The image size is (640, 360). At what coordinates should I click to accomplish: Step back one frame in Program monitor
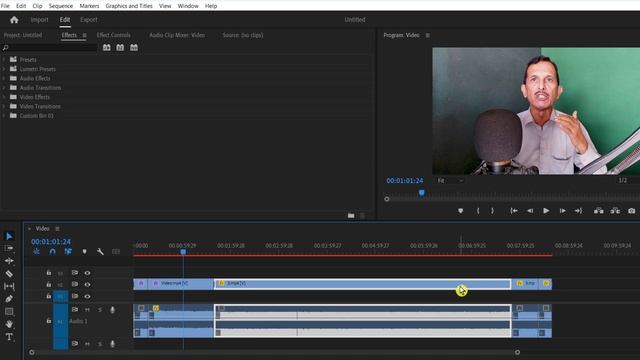[x=530, y=211]
